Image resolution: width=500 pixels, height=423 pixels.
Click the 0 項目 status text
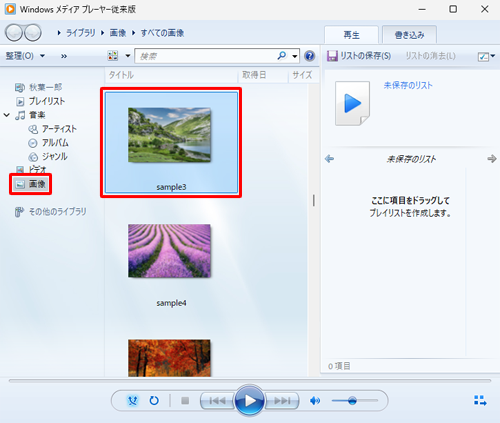point(339,366)
